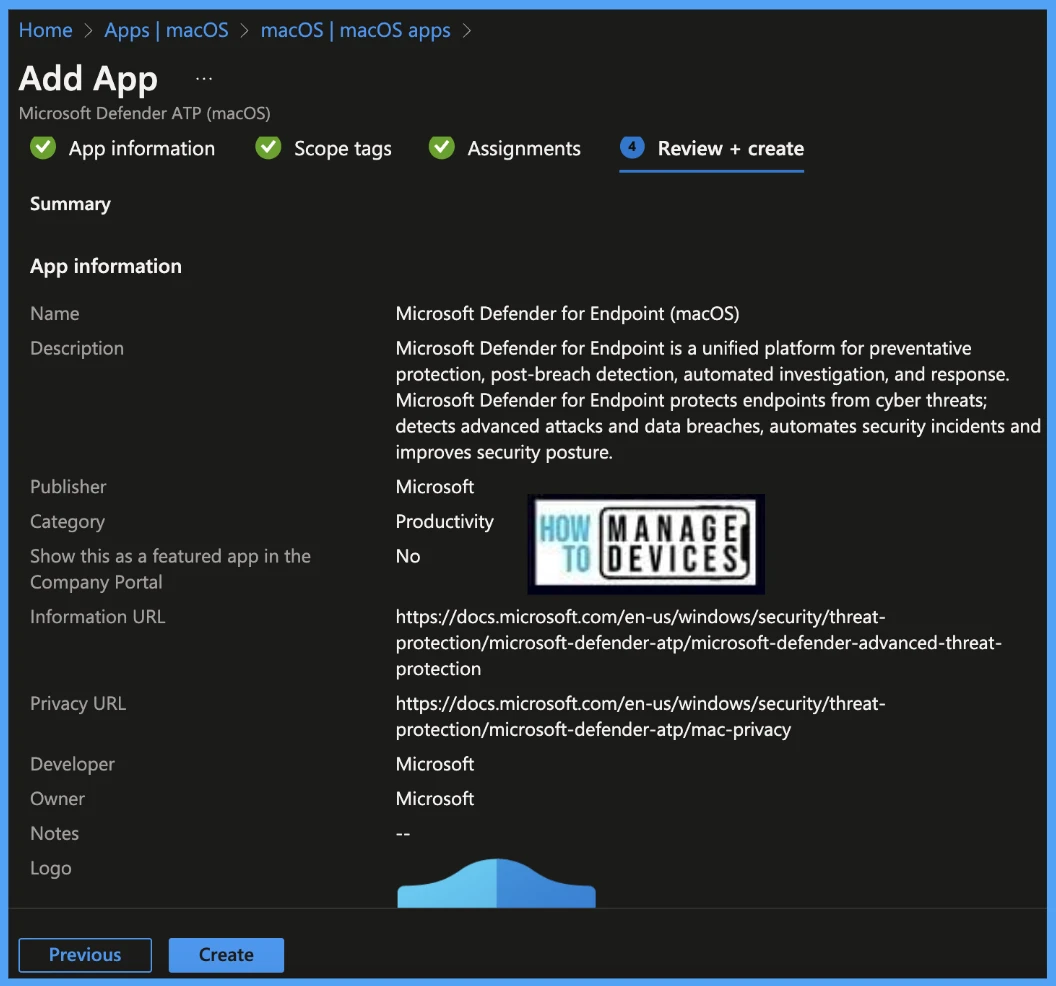
Task: Open the ellipsis menu beside Add App
Action: click(203, 79)
